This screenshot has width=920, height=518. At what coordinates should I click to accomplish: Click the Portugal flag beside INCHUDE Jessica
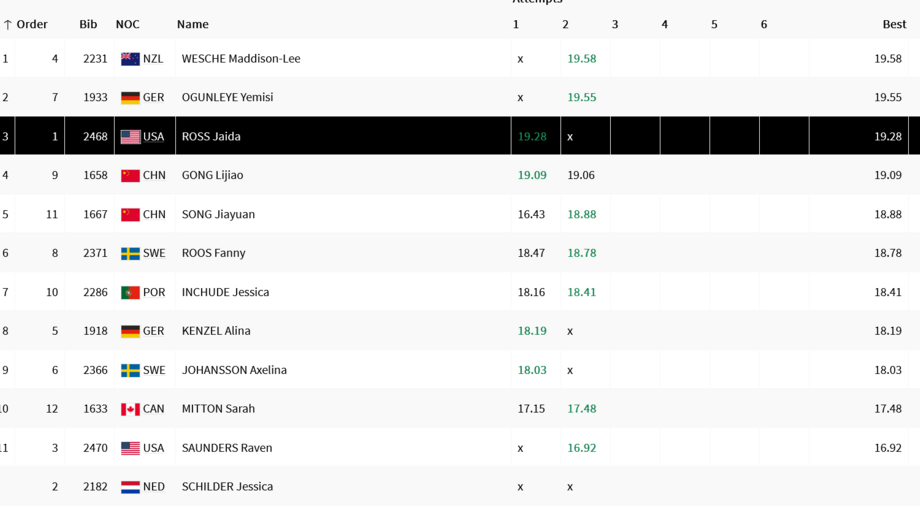(130, 292)
